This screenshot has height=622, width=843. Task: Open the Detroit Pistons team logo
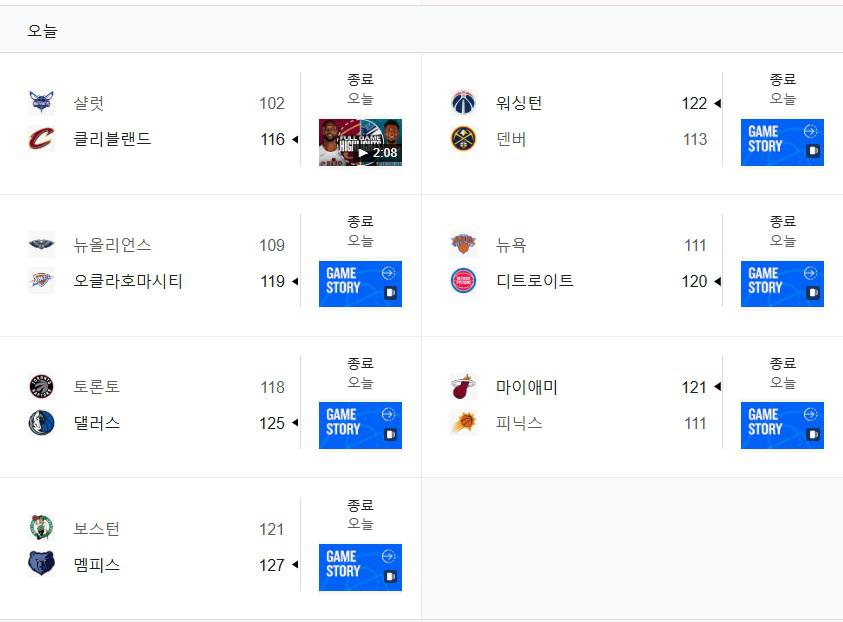point(463,281)
